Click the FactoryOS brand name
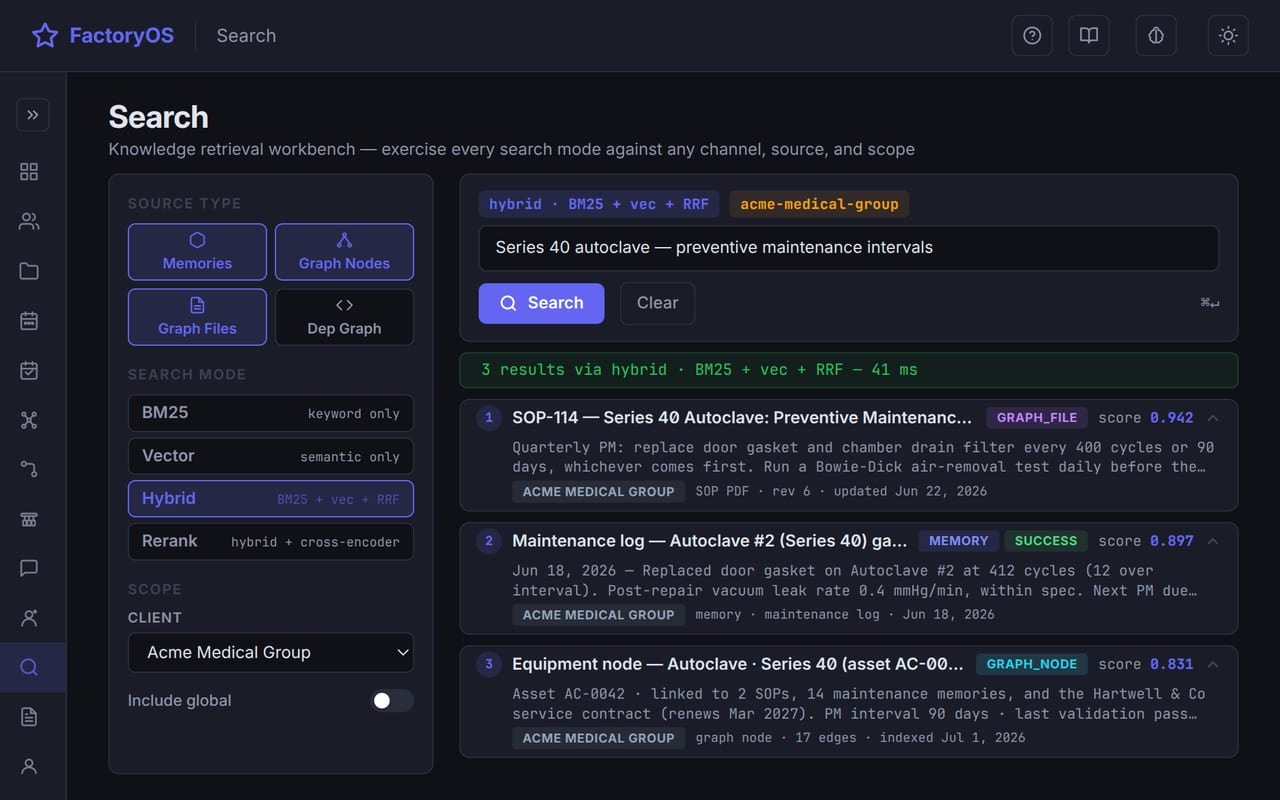Image resolution: width=1280 pixels, height=800 pixels. tap(122, 36)
